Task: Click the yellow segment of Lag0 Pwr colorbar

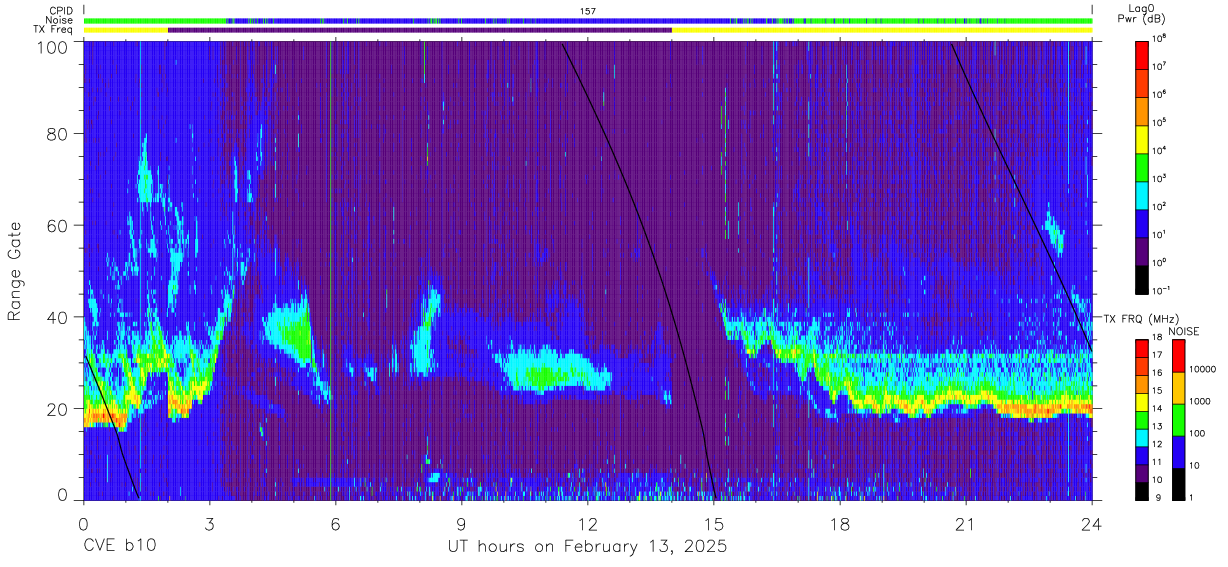Action: pos(1142,138)
